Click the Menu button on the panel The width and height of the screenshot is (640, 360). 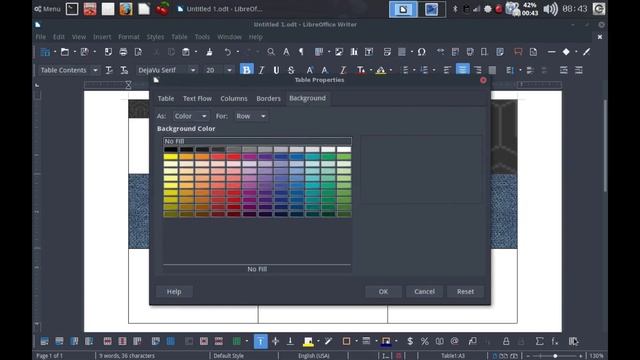[x=48, y=9]
